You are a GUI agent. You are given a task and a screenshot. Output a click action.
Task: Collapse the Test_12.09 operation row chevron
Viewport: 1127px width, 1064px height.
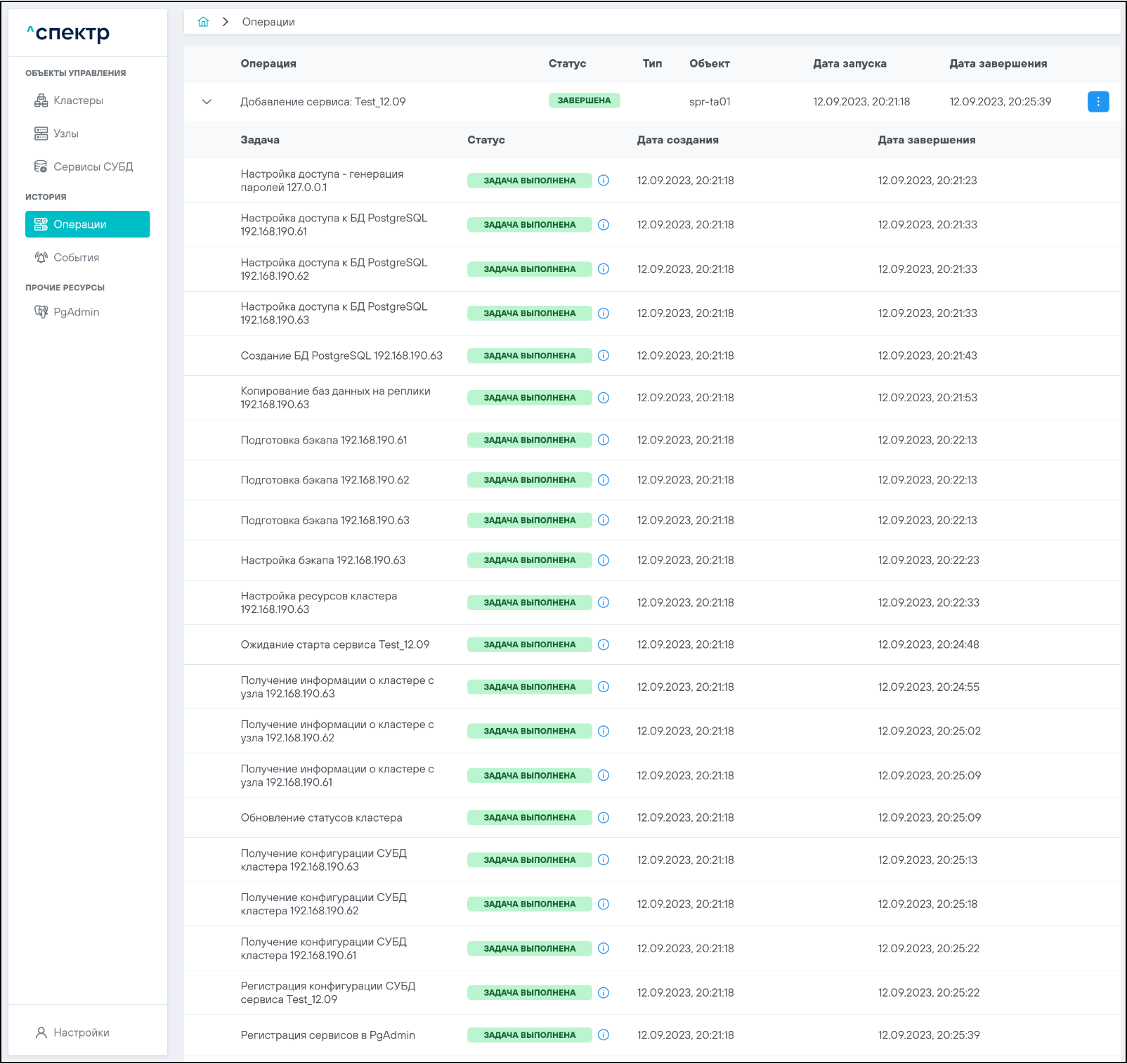(207, 102)
